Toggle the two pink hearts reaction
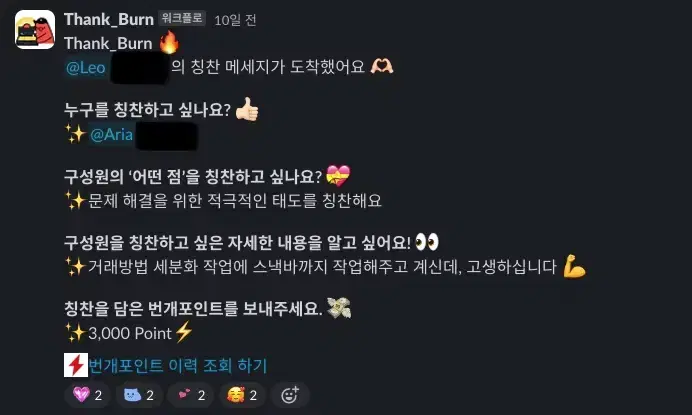Viewport: 692px width, 415px height. [x=191, y=395]
